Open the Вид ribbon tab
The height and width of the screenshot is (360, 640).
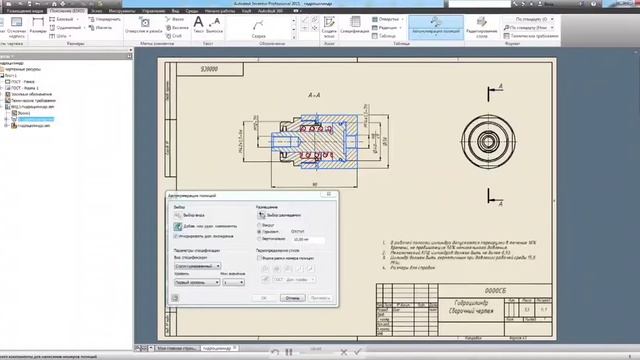pos(175,11)
